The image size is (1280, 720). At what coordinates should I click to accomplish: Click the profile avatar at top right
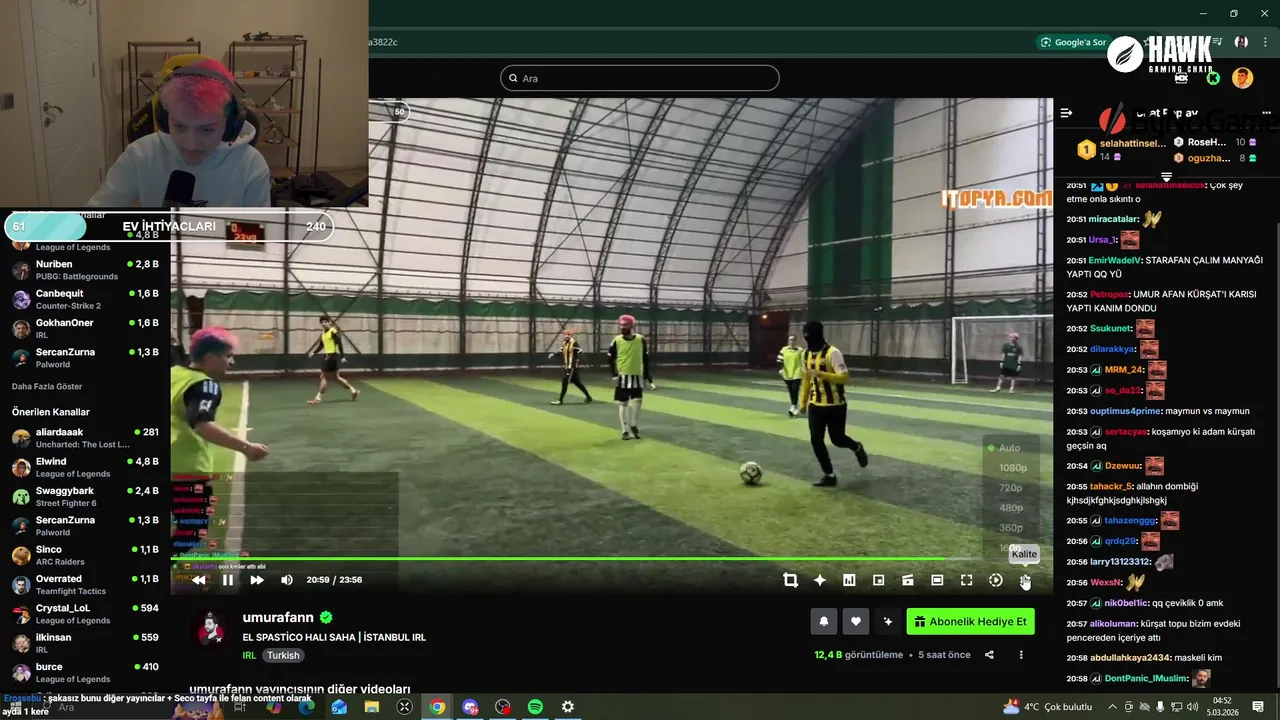1242,78
